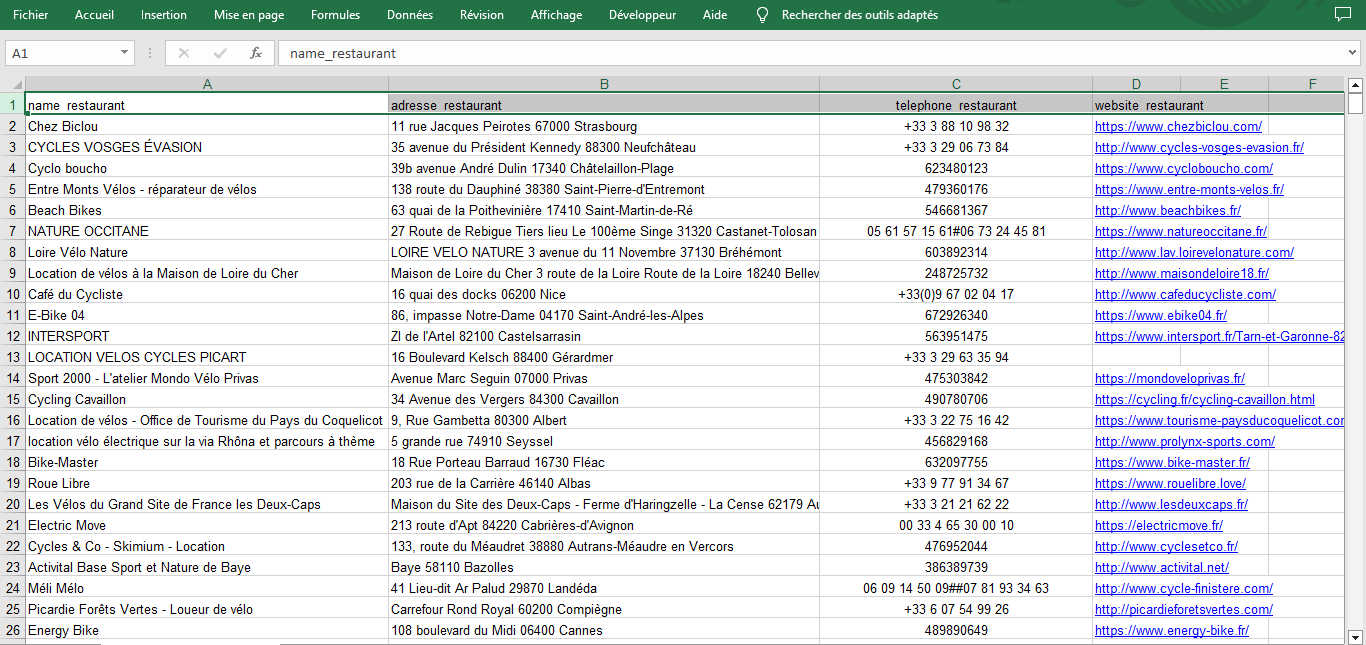
Task: Select the website_restaurant header cell
Action: 1136,105
